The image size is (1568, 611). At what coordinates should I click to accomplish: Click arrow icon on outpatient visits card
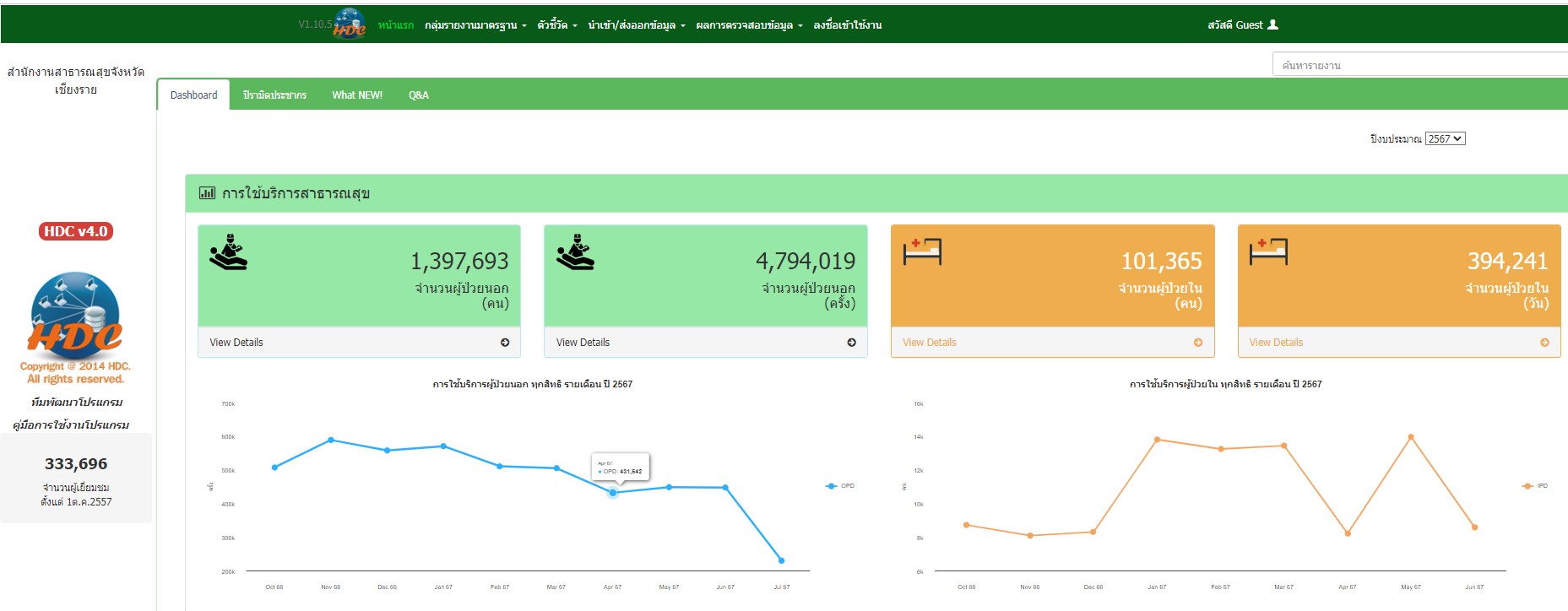(x=851, y=343)
